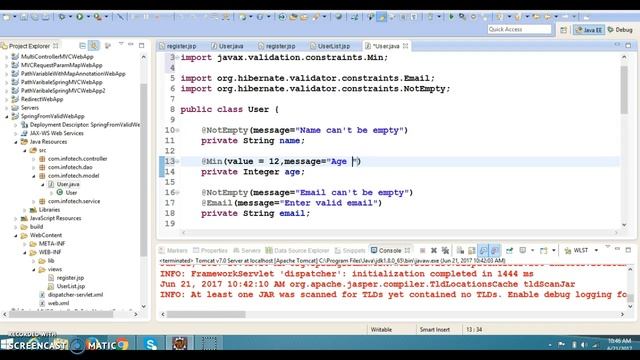Toggle Show Console When Standard Out Changes
This screenshot has width=640, height=360.
483,250
